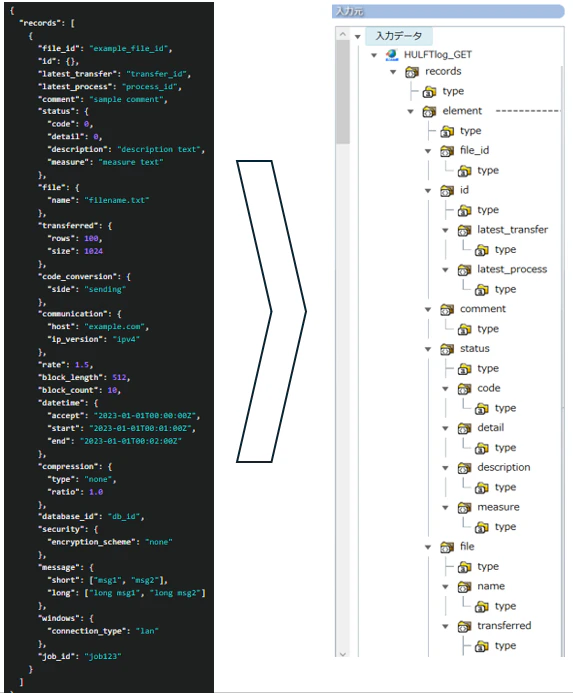This screenshot has height=693, width=573.
Task: Click the element node folder icon
Action: [x=429, y=111]
